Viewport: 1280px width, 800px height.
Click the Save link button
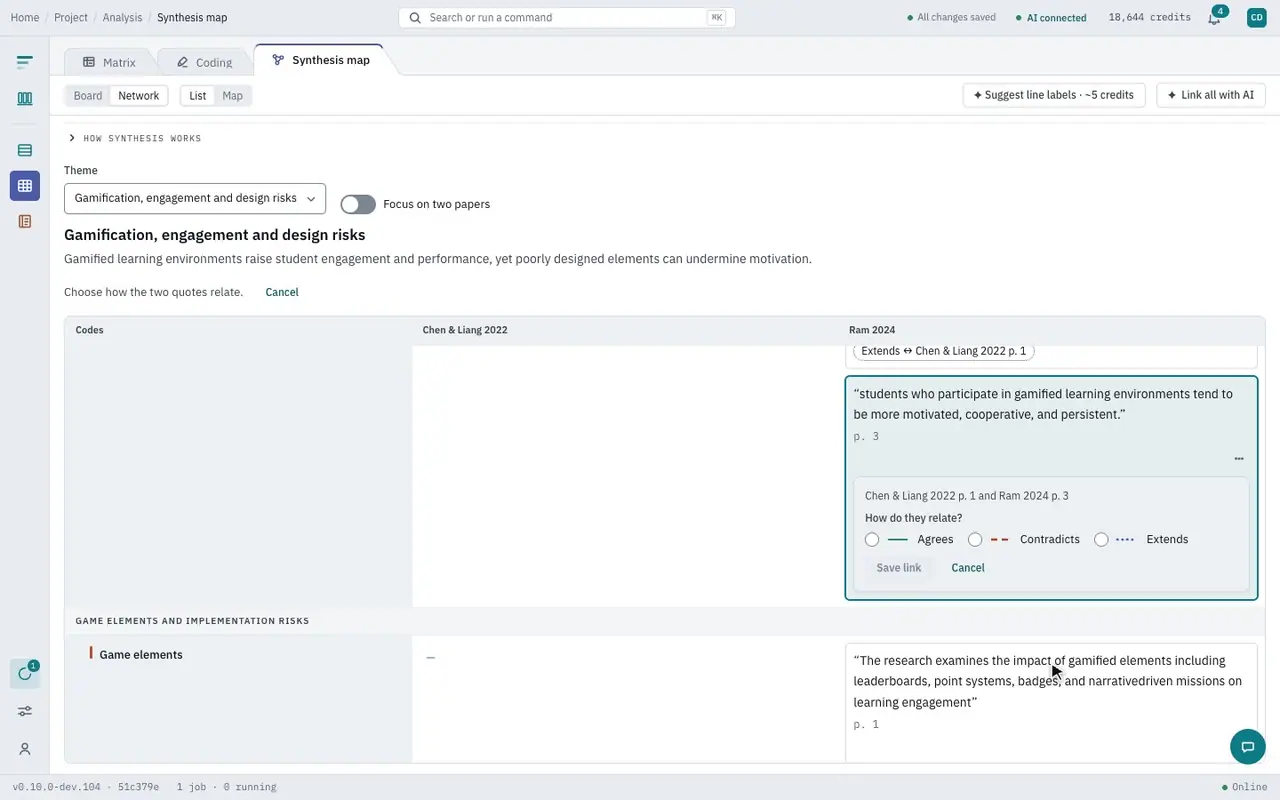pyautogui.click(x=899, y=568)
